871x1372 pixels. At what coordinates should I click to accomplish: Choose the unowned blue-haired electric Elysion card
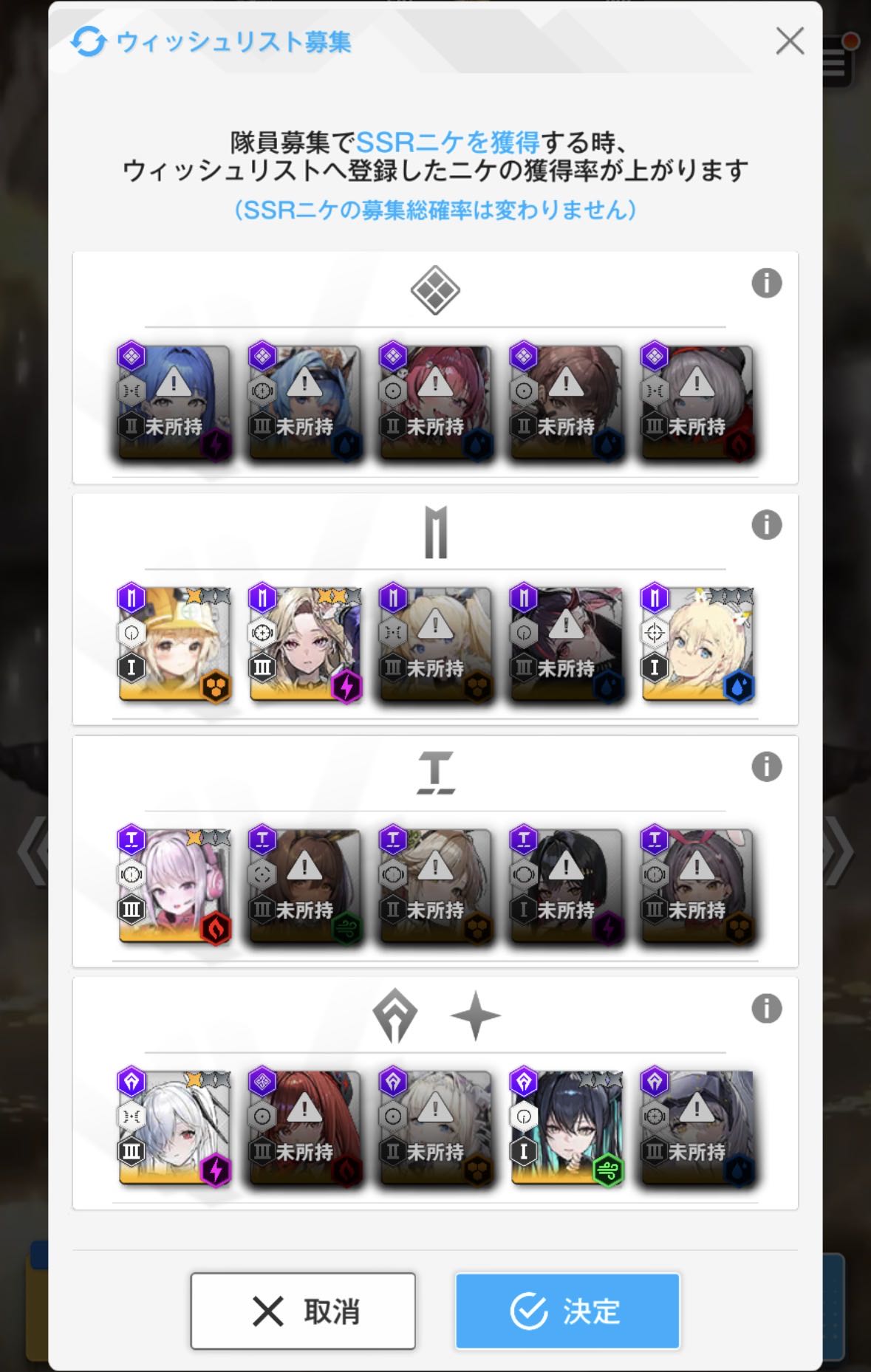click(x=174, y=403)
